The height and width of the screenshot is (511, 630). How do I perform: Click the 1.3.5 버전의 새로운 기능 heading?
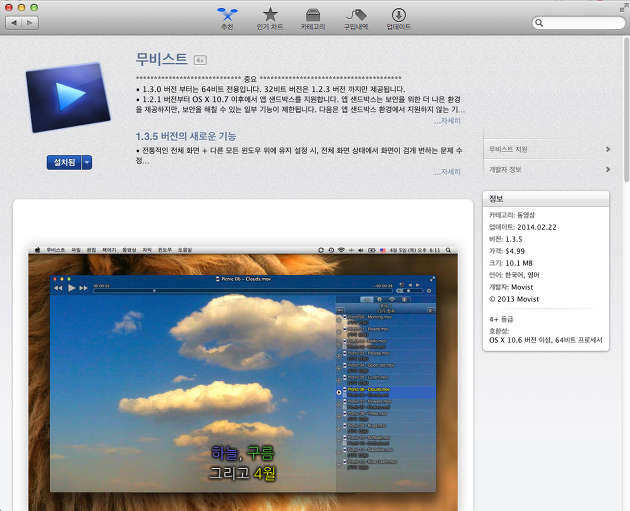tap(186, 137)
